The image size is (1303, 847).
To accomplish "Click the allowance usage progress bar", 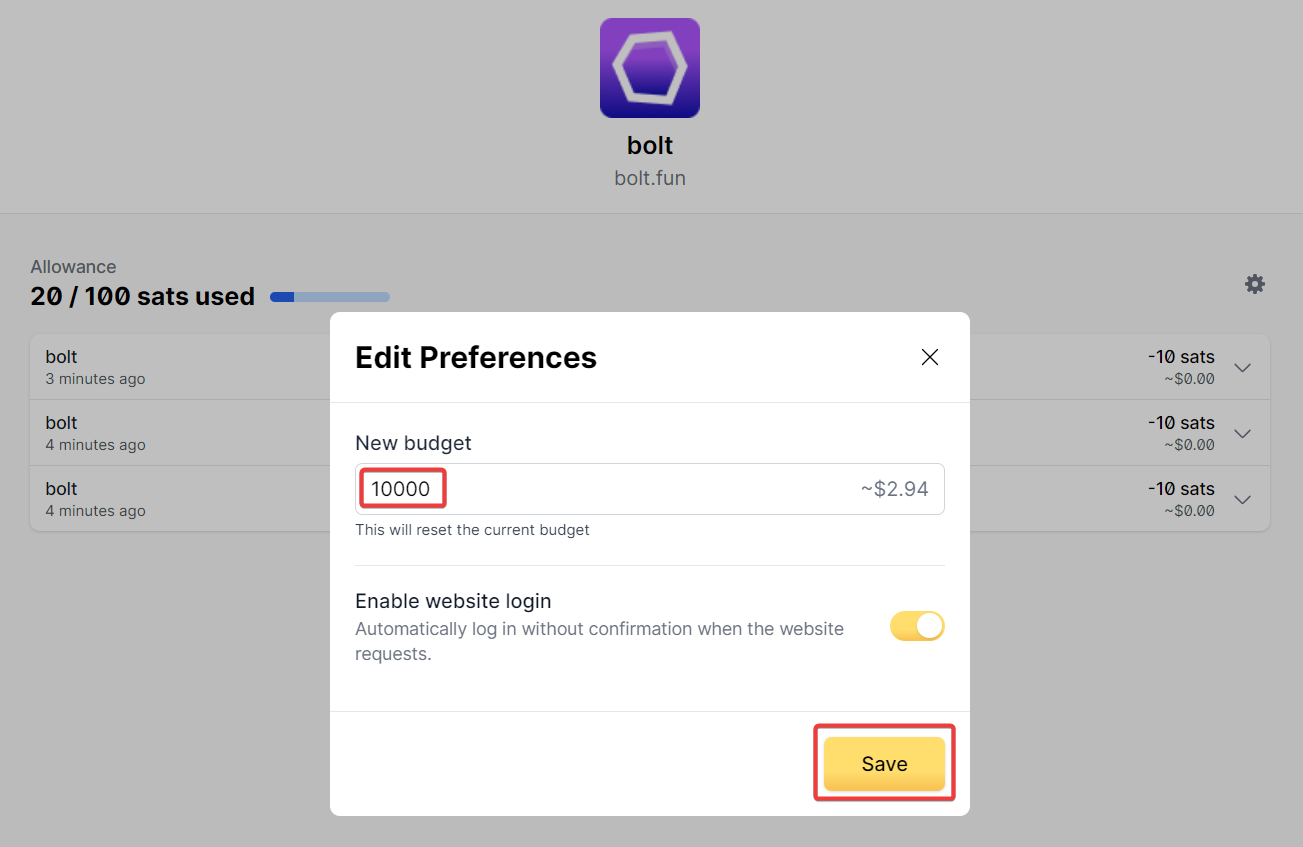I will pos(330,297).
